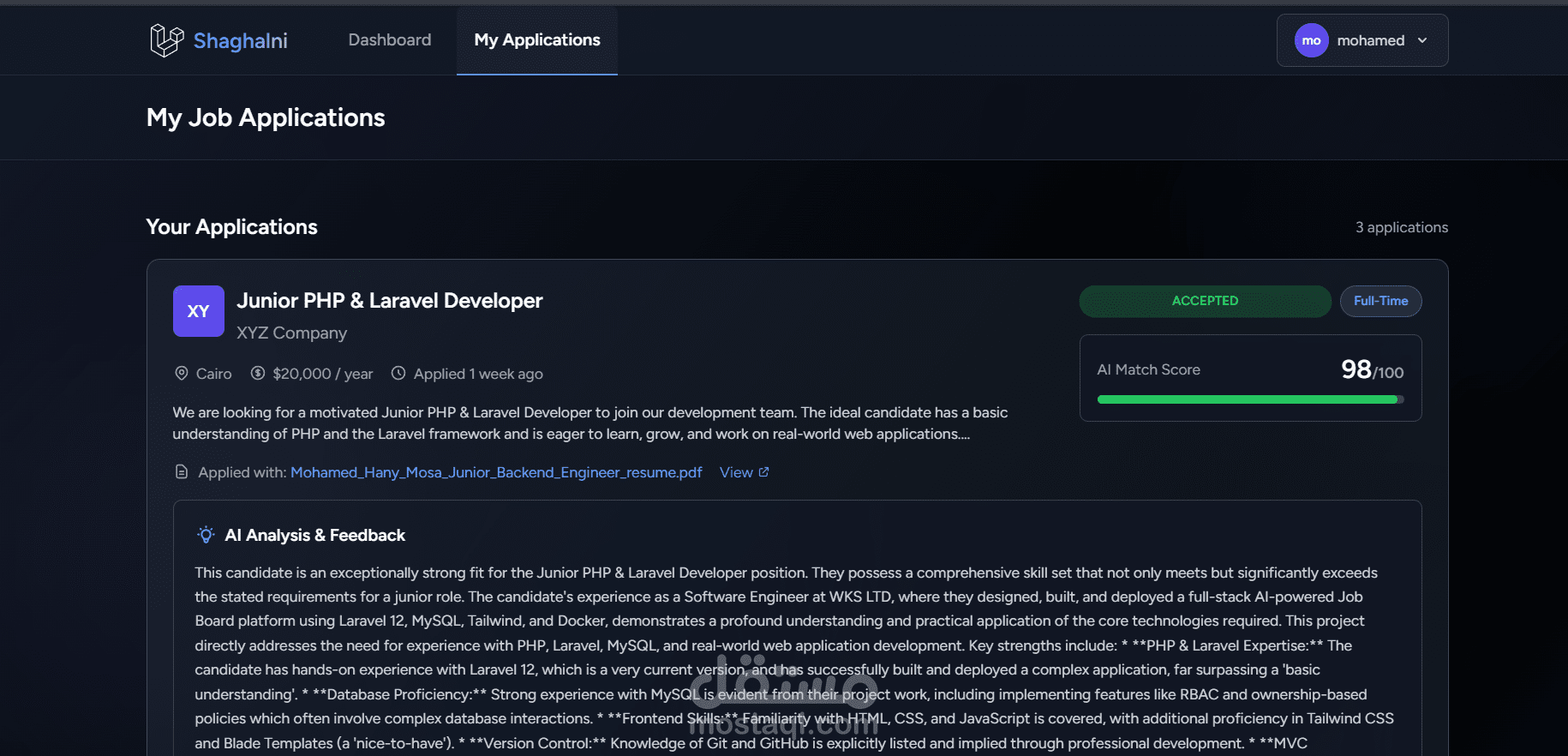
Task: Select the My Applications tab
Action: pyautogui.click(x=537, y=40)
